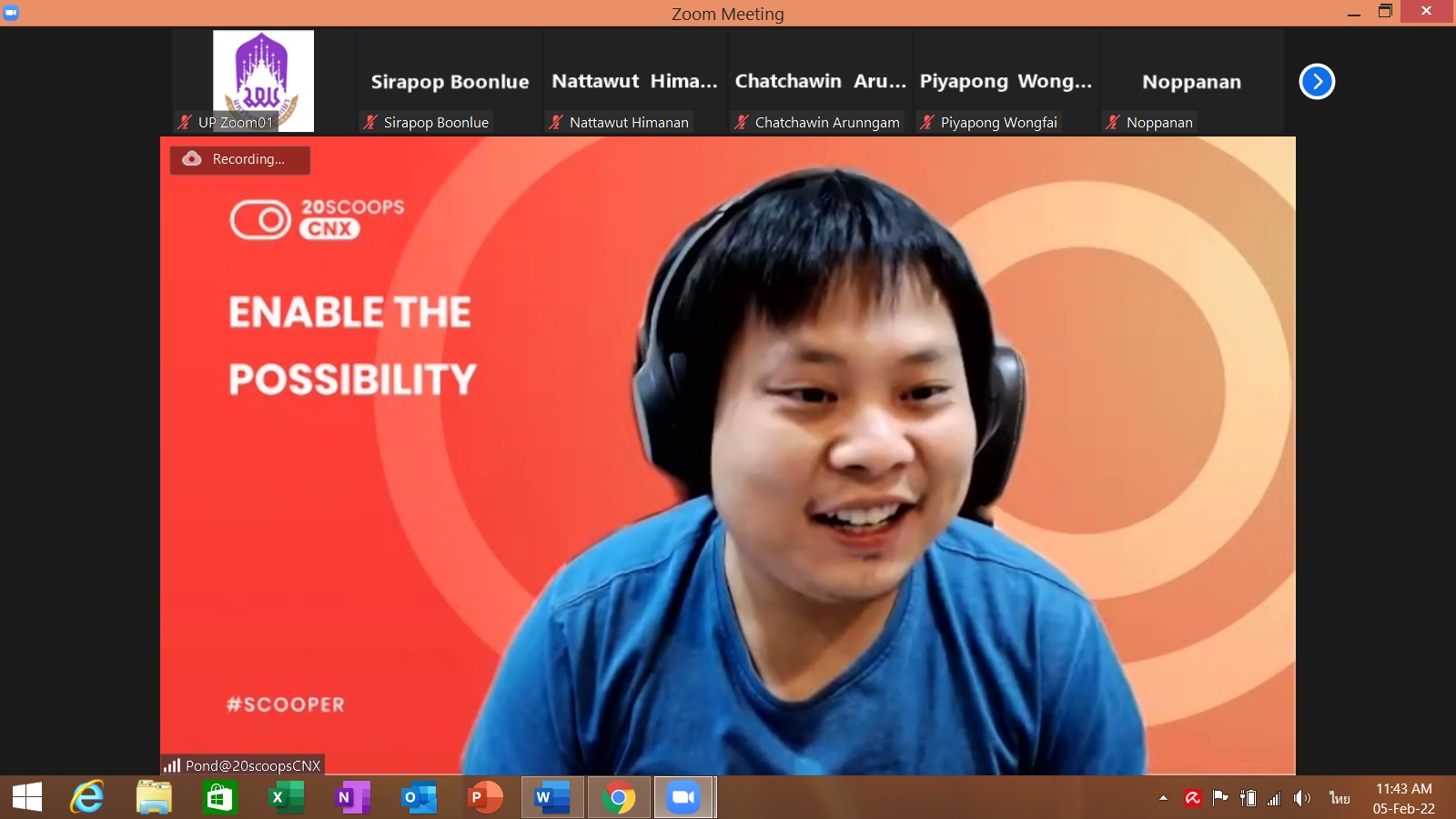
Task: Open Outlook from the taskbar
Action: click(x=420, y=797)
